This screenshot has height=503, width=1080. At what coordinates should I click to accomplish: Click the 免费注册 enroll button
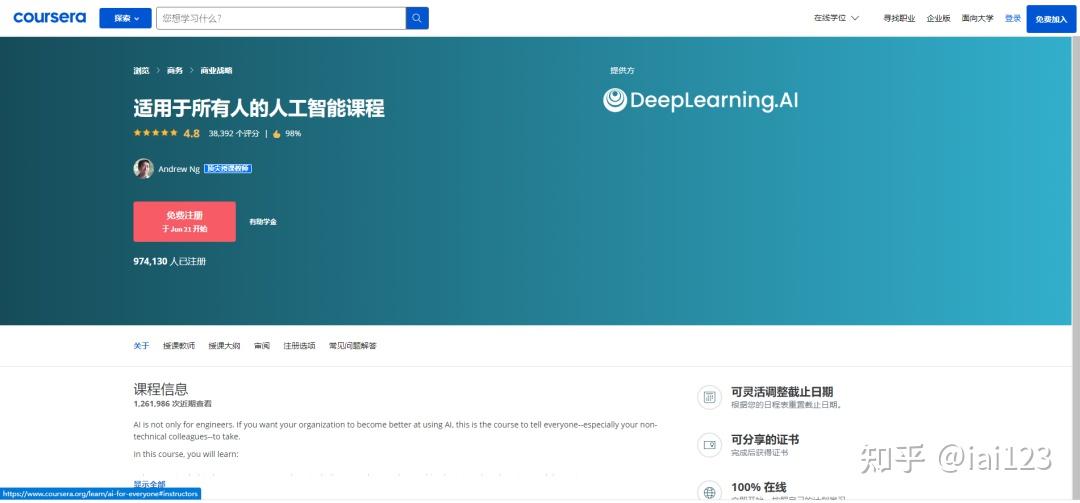[185, 221]
